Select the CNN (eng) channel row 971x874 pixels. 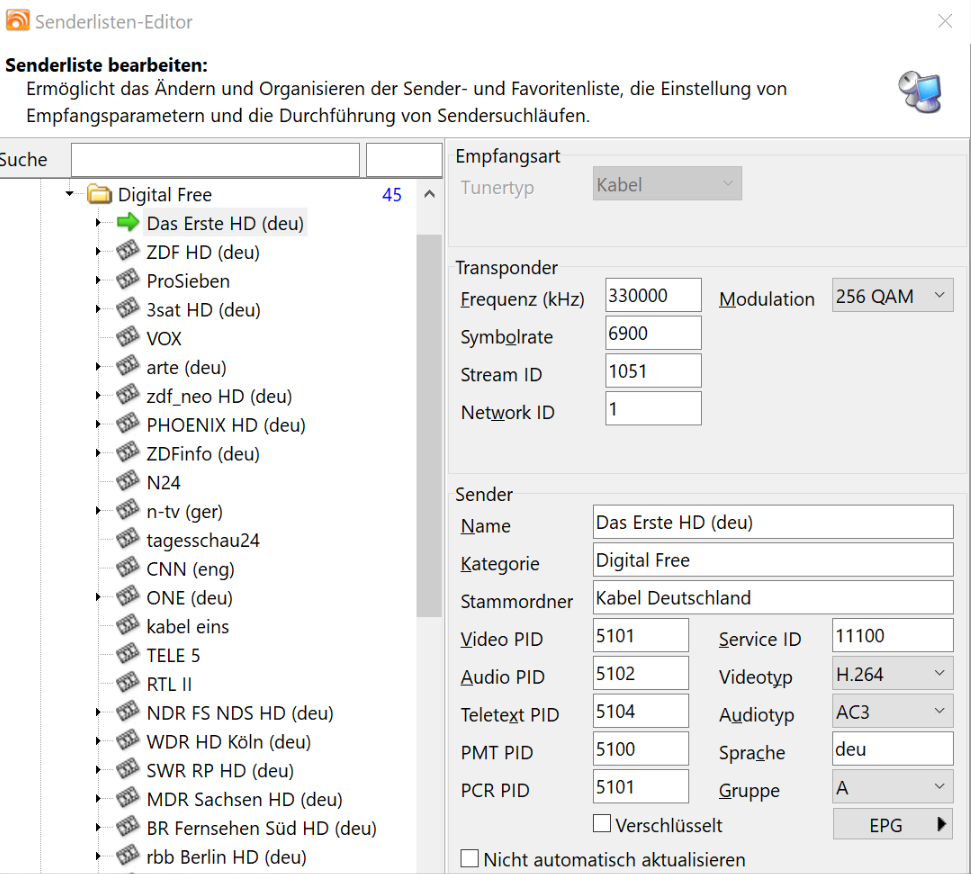tap(190, 569)
